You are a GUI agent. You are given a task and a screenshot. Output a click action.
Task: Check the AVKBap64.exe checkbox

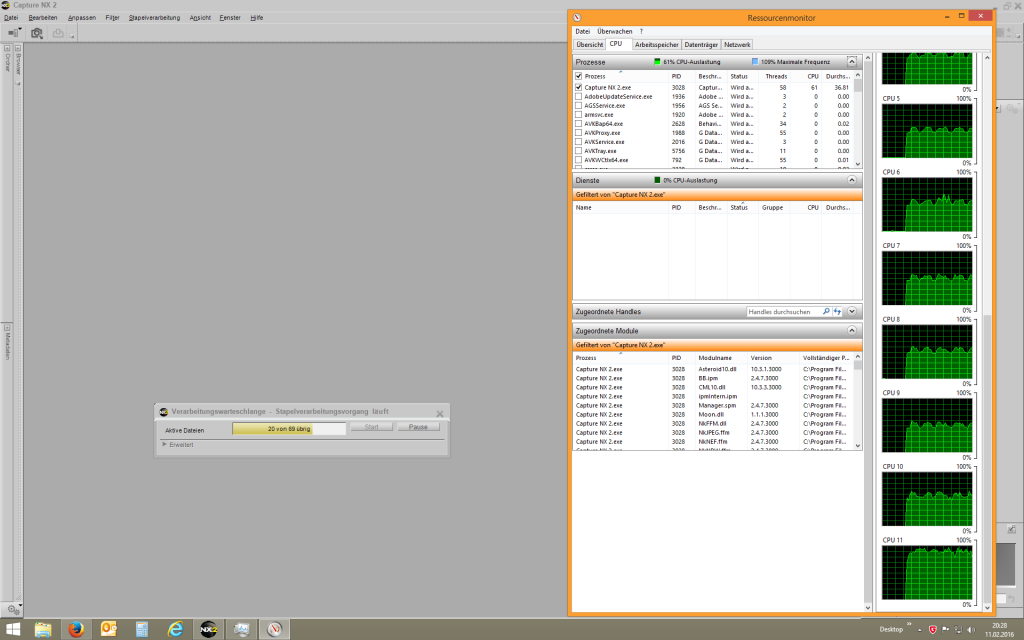pos(579,123)
